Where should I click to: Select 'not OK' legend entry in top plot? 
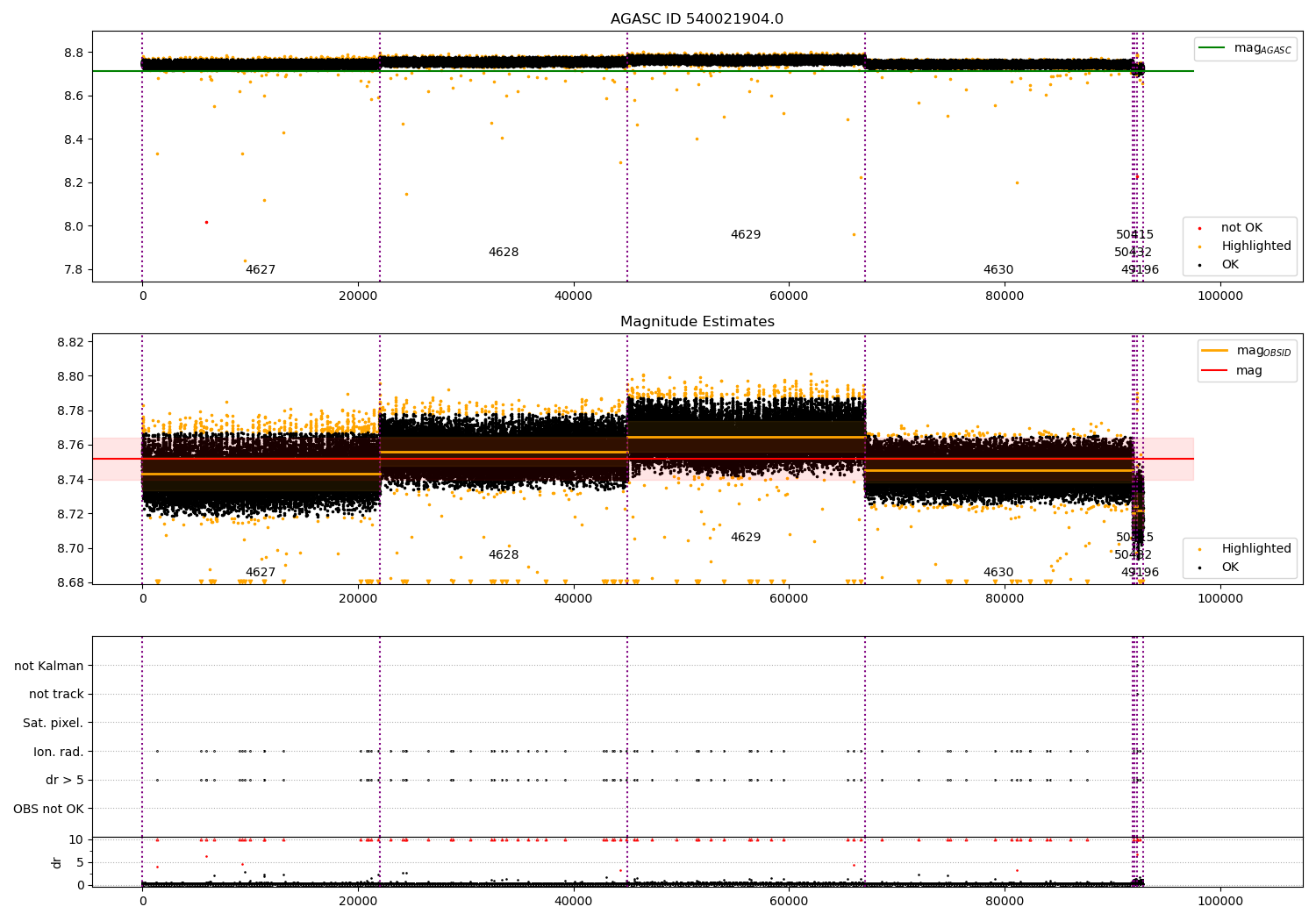coord(1241,228)
